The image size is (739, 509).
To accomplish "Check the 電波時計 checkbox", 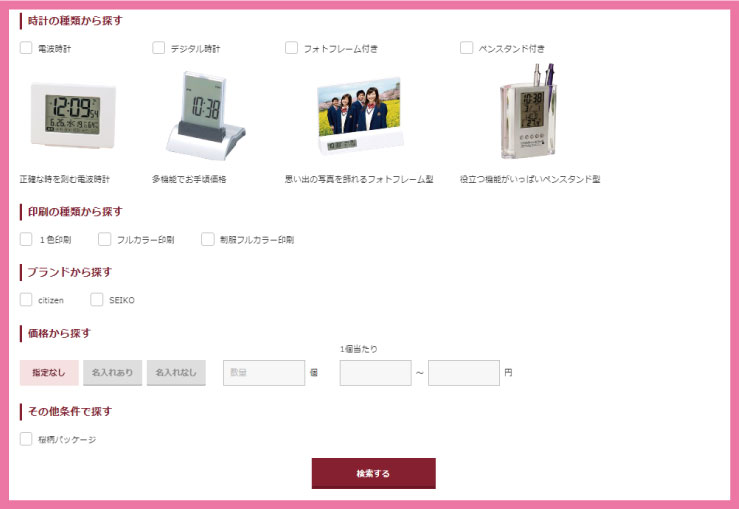I will pos(26,48).
